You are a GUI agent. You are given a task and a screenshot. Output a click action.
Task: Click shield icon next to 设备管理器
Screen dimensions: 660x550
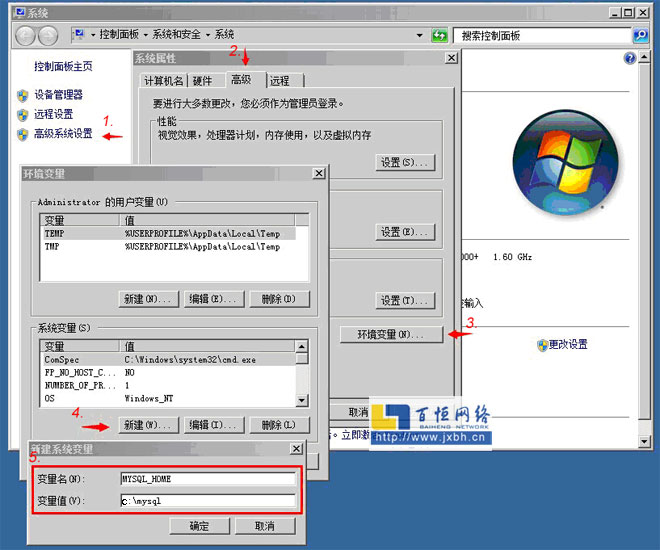[x=22, y=96]
